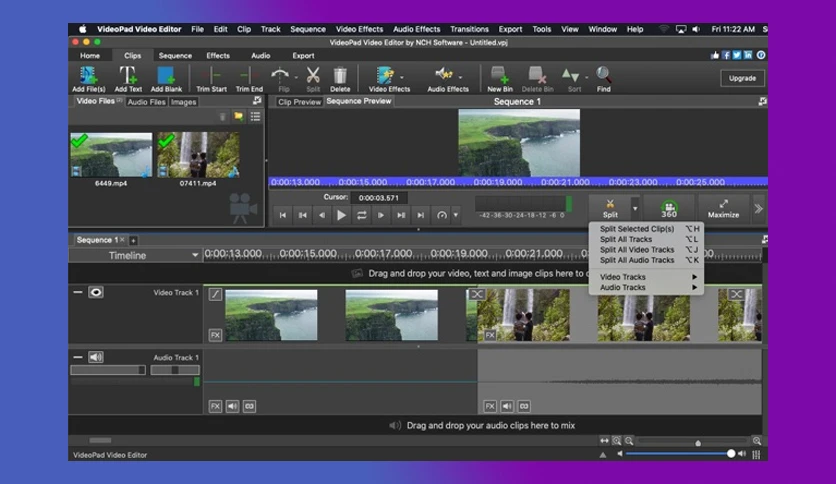Screen dimensions: 836x484
Task: Click the 360 video button in preview
Action: (669, 208)
